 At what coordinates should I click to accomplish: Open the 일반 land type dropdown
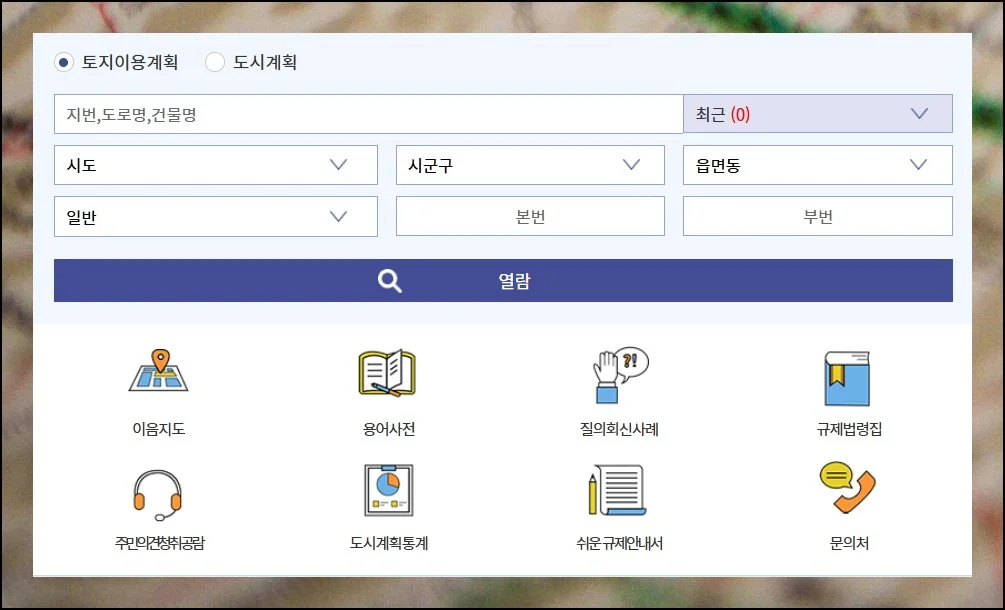click(216, 217)
